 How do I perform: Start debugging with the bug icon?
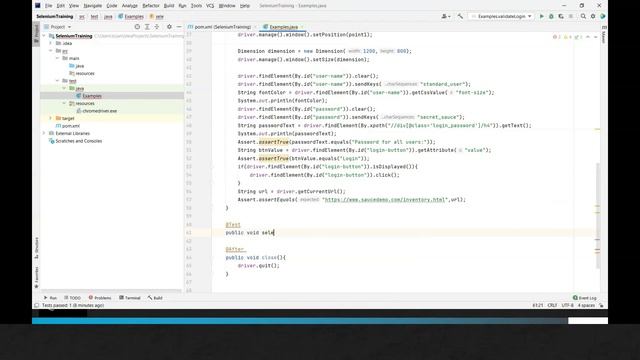click(x=551, y=16)
